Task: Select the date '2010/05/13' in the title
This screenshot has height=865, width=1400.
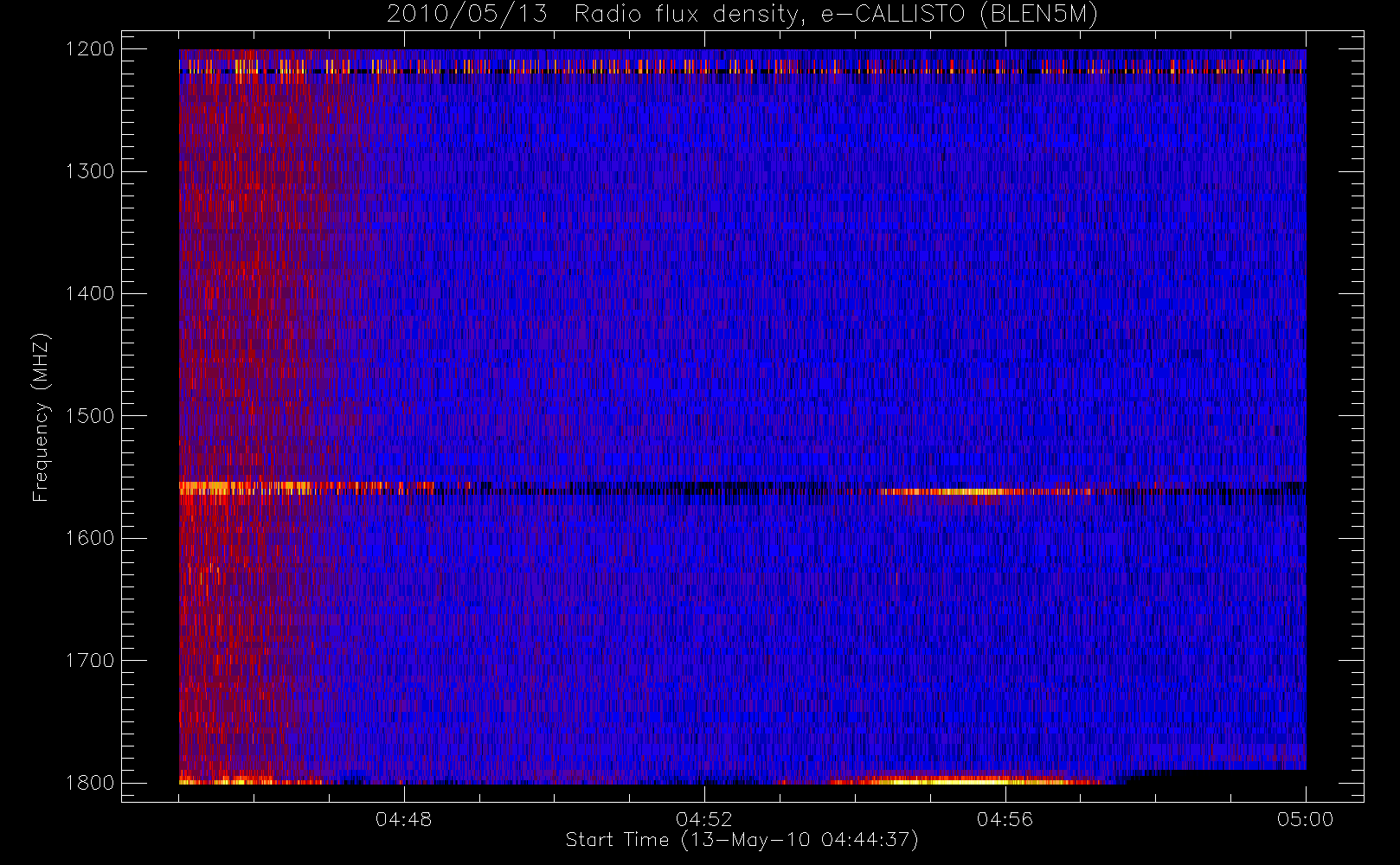Action: coord(467,15)
